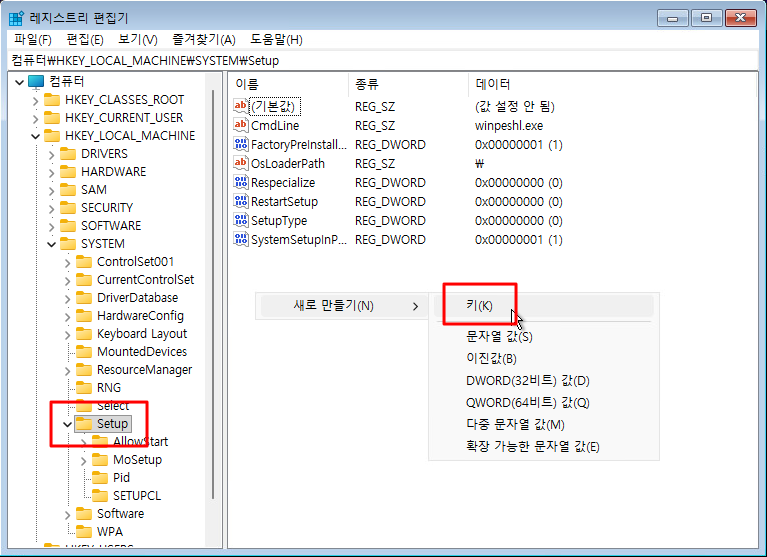Click the registry path address bar
Screen dimensions: 767x557
(383, 61)
